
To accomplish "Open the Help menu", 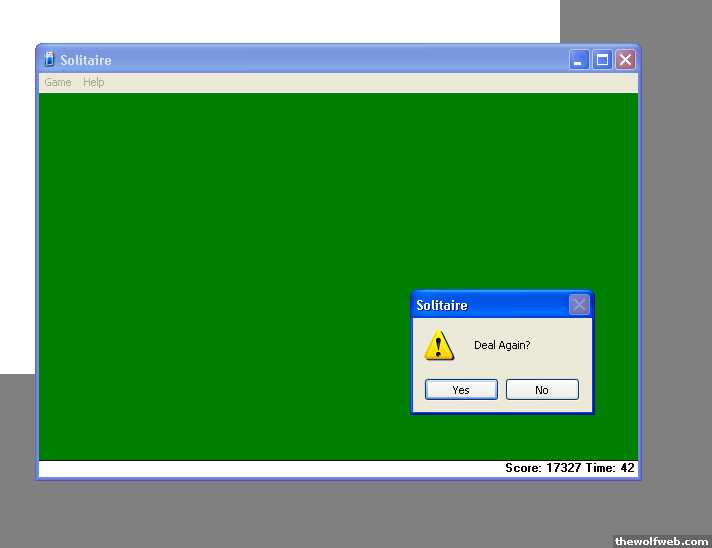I will point(94,82).
